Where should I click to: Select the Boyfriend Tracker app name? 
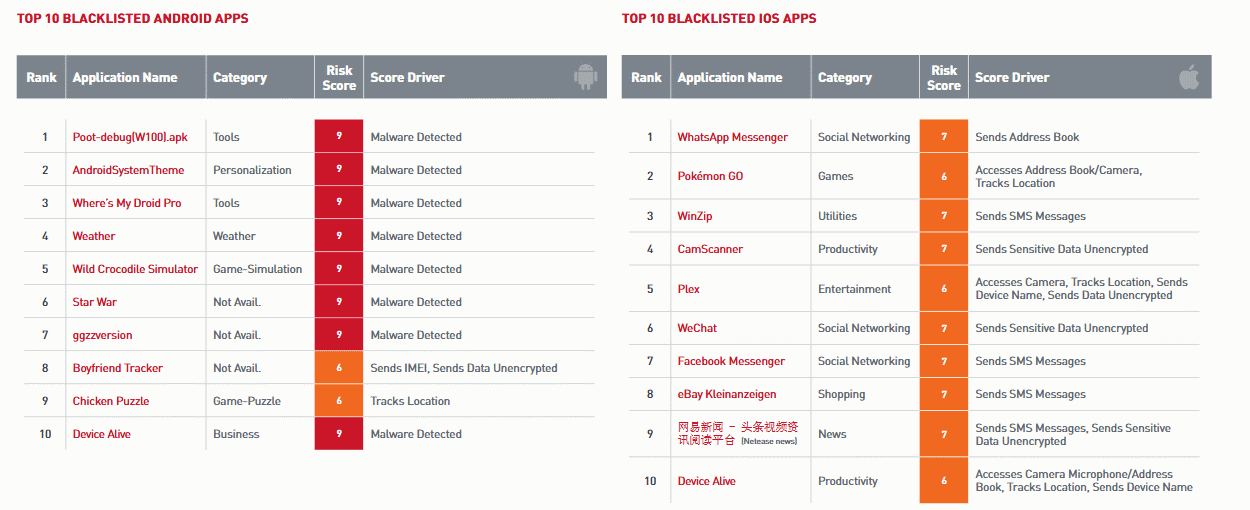[x=117, y=368]
